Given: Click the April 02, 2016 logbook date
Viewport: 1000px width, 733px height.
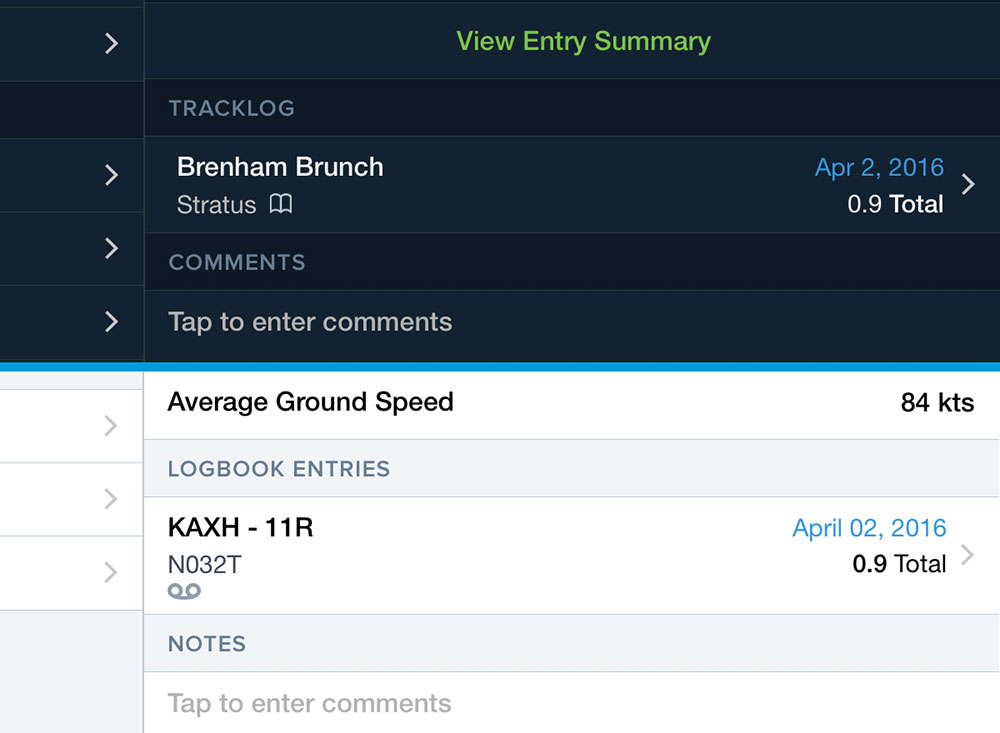Looking at the screenshot, I should pos(869,528).
